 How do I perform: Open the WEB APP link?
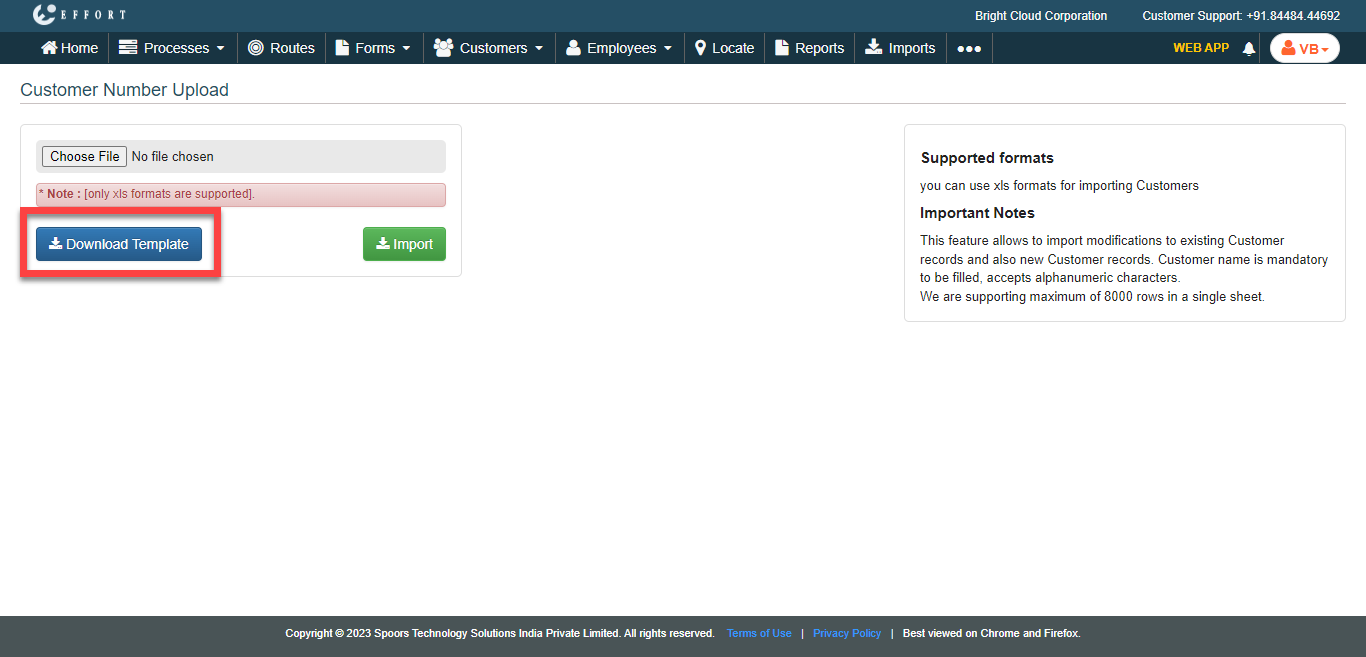[1200, 47]
